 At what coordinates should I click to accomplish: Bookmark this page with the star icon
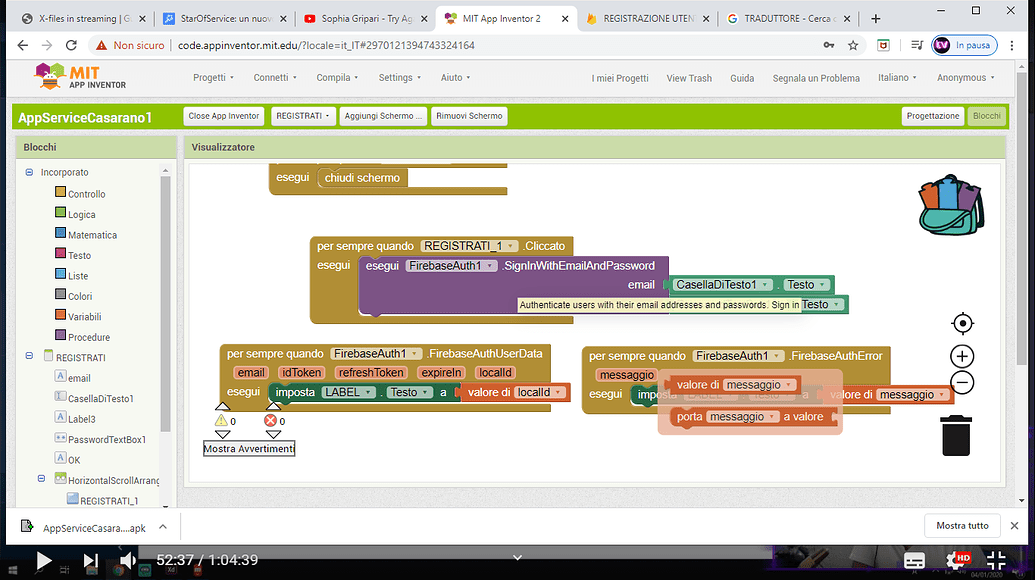(x=853, y=45)
